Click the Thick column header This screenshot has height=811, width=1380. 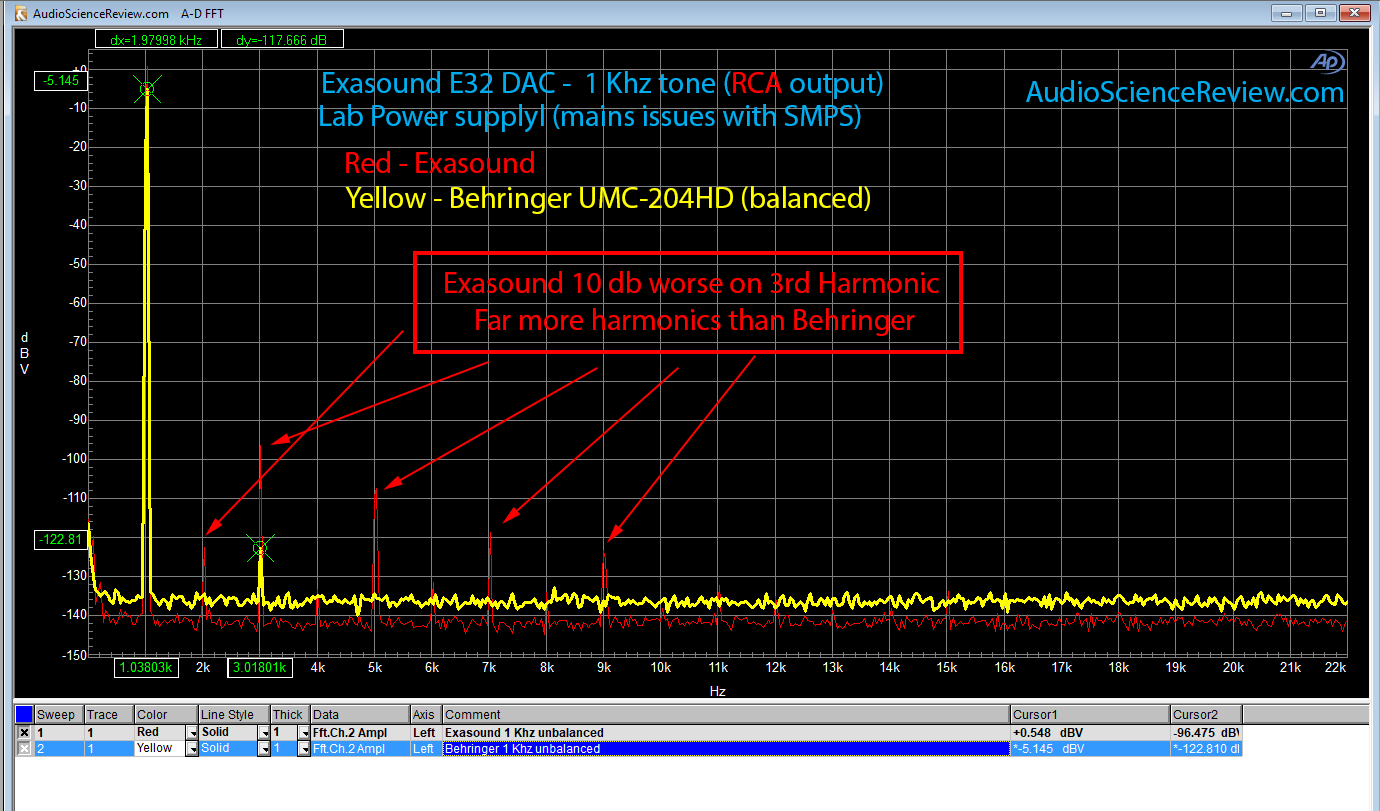291,714
